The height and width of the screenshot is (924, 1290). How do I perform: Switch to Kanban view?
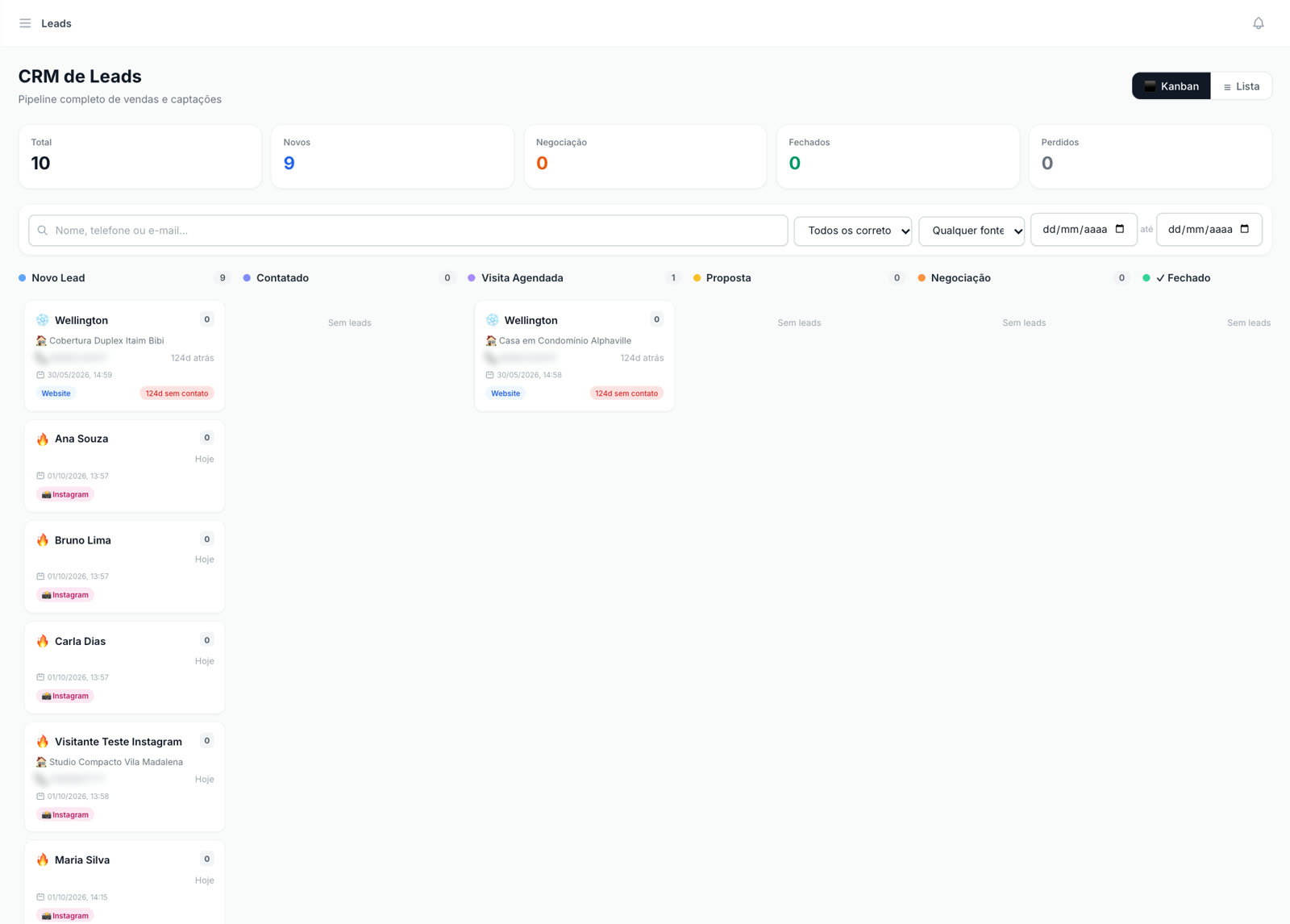(1171, 86)
